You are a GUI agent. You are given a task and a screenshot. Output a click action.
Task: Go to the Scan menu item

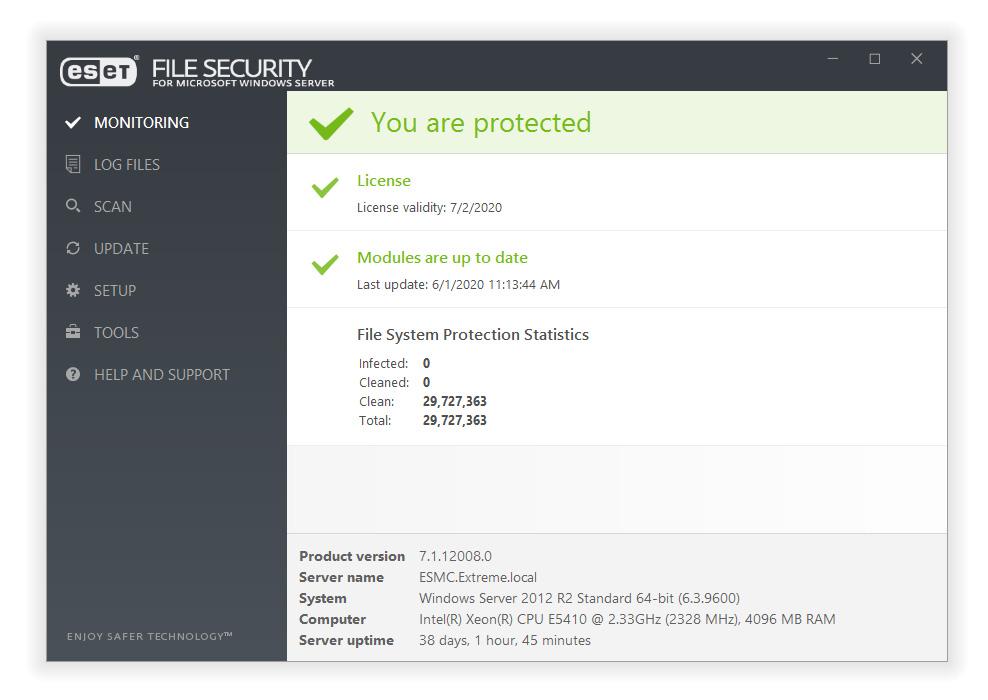[113, 207]
